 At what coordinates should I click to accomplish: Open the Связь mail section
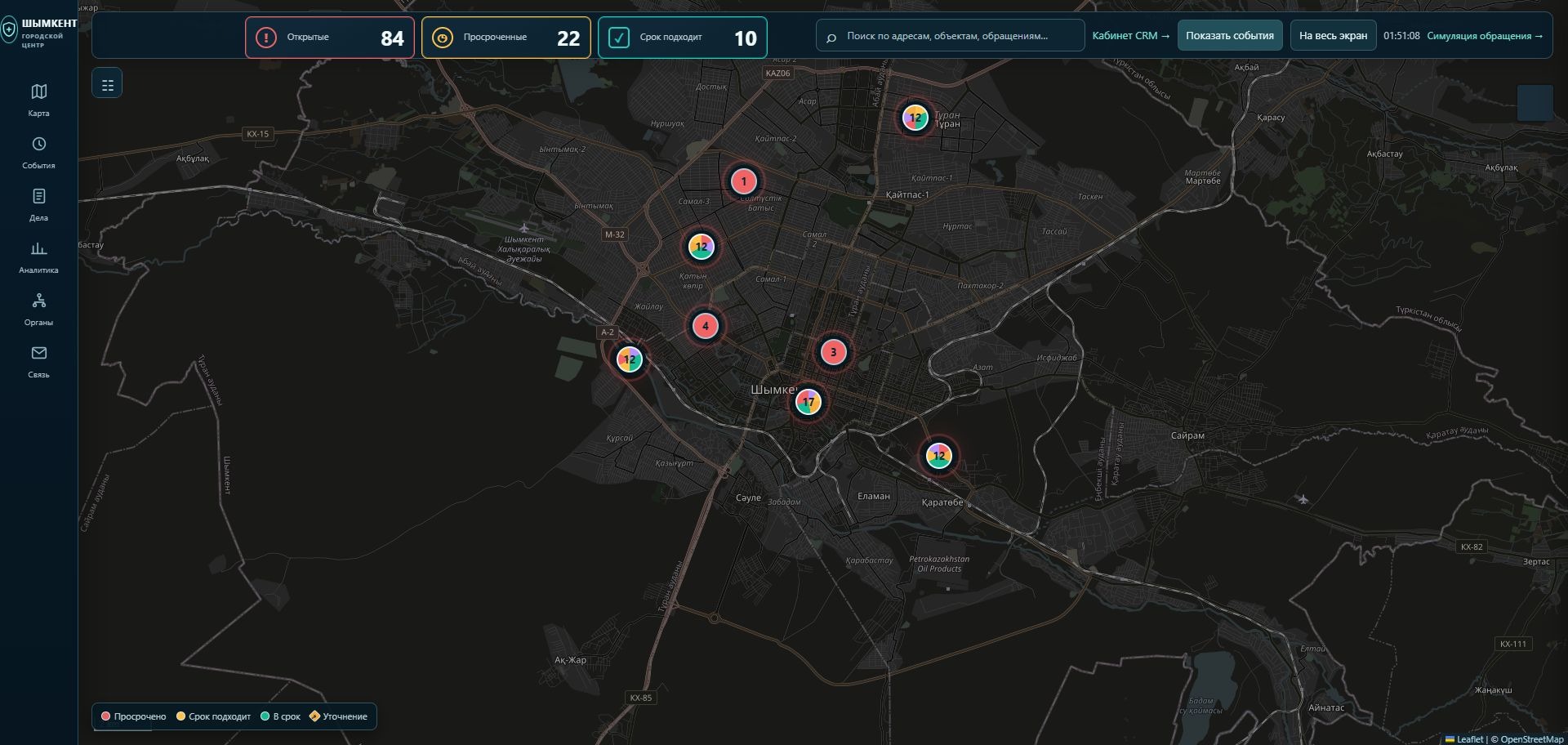point(38,361)
